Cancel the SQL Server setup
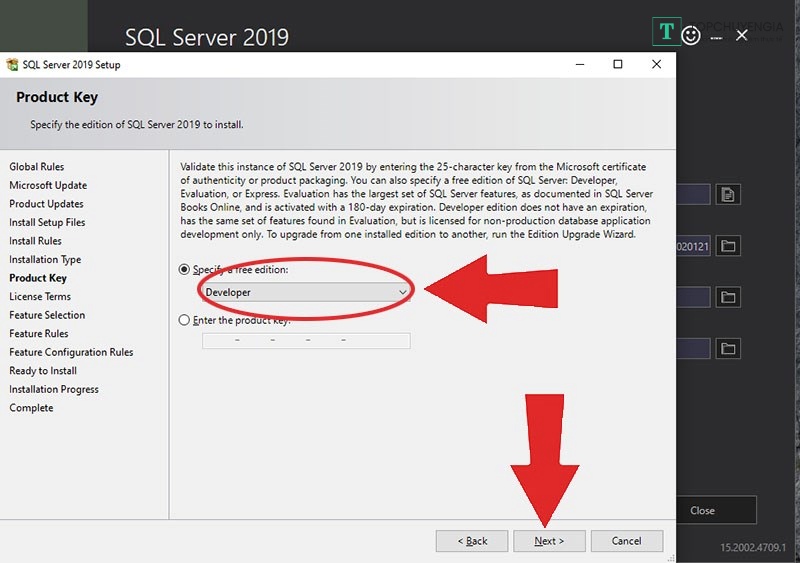Screen dimensions: 800x563 pyautogui.click(x=626, y=541)
